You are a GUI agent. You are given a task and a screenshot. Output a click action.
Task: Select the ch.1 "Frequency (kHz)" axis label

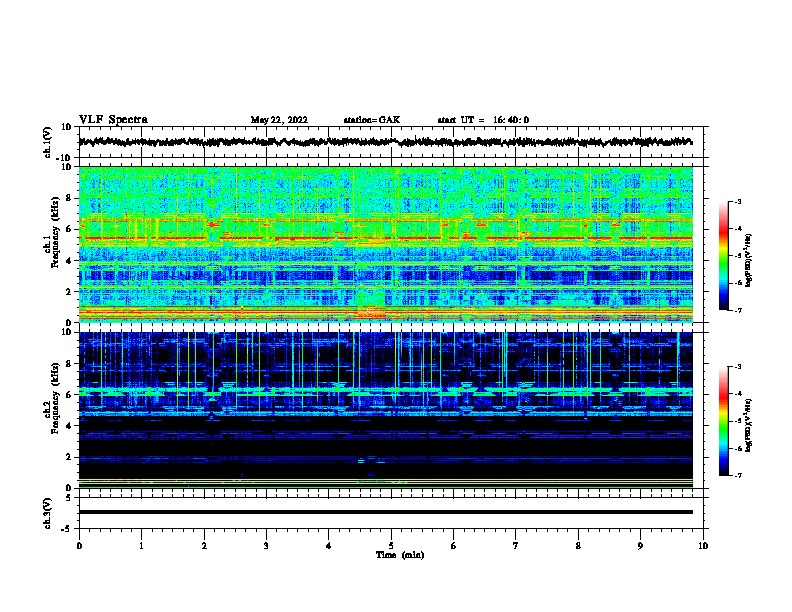55,232
